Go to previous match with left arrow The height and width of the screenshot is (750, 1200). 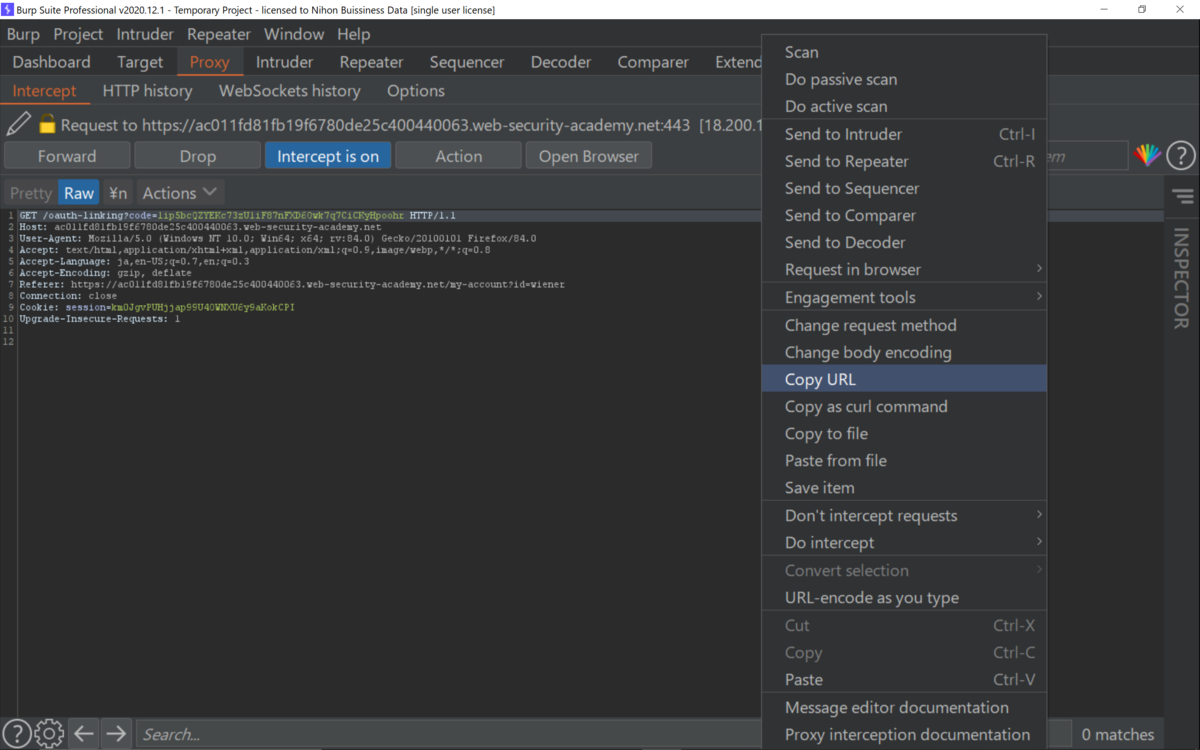[x=84, y=734]
